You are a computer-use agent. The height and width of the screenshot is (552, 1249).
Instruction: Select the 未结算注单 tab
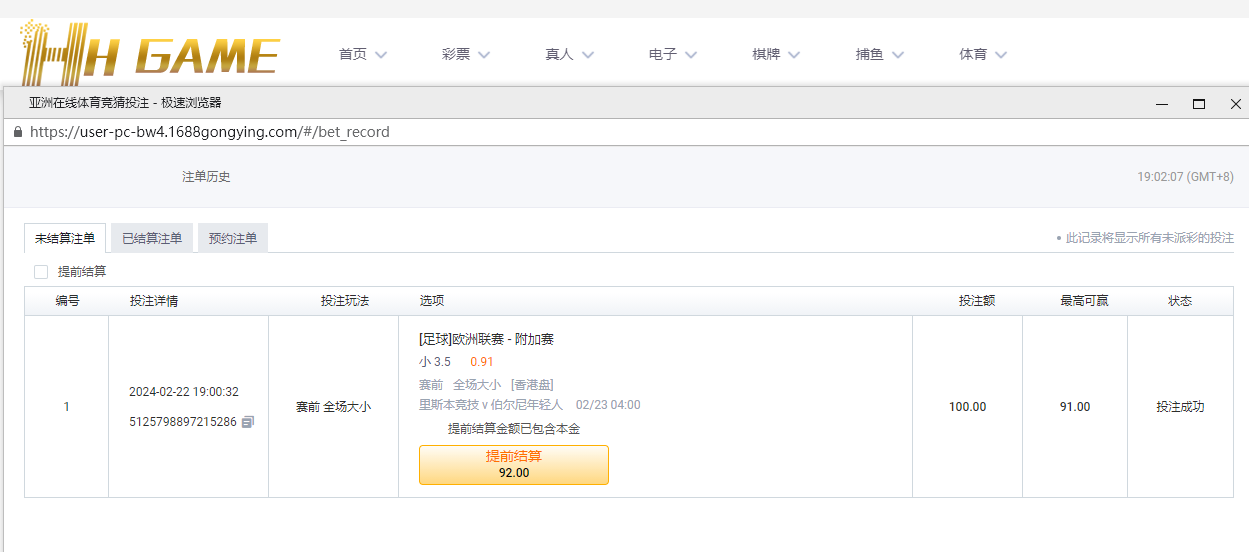pos(65,238)
